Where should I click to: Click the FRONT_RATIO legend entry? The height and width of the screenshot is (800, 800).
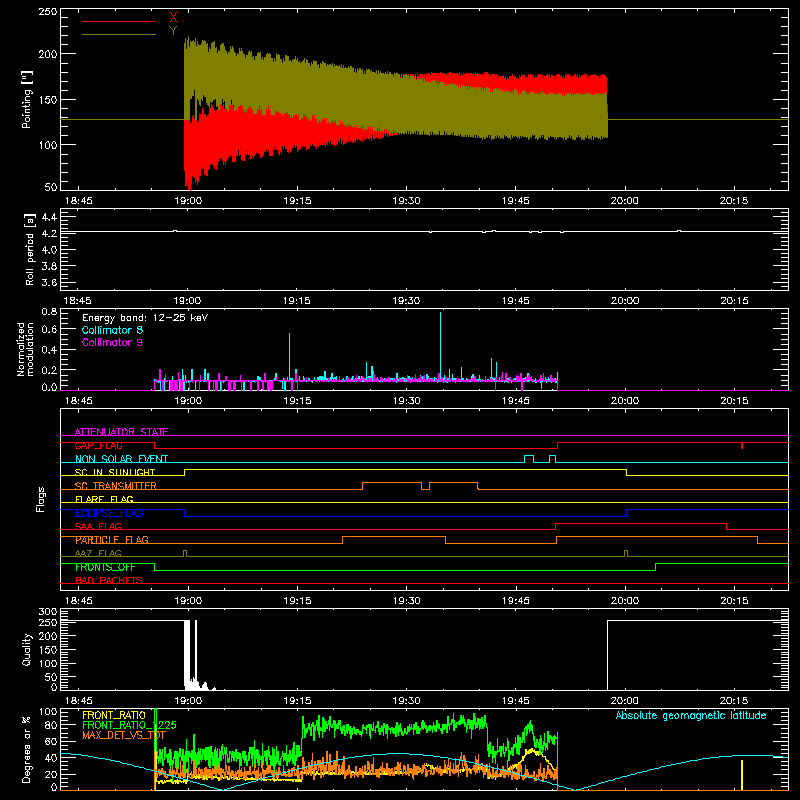pos(114,715)
